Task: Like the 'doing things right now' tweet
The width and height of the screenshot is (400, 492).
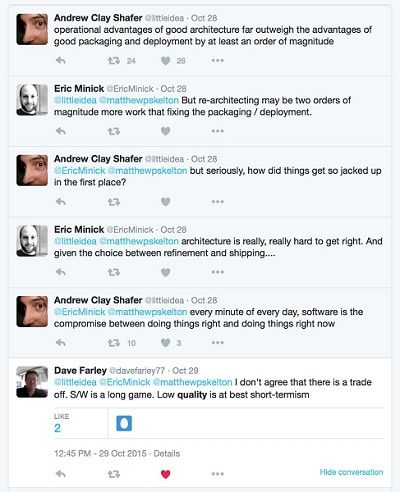Action: 165,343
